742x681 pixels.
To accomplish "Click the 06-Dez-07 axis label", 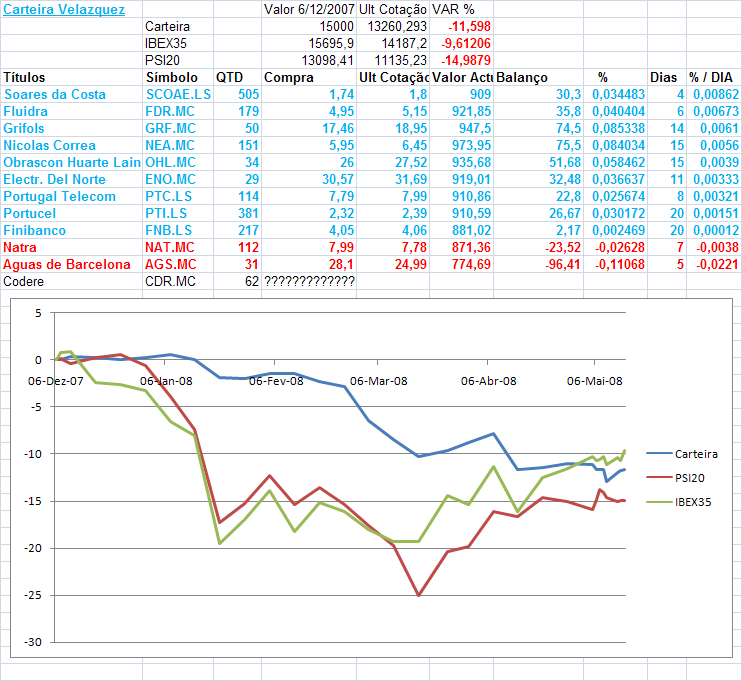I will click(56, 381).
